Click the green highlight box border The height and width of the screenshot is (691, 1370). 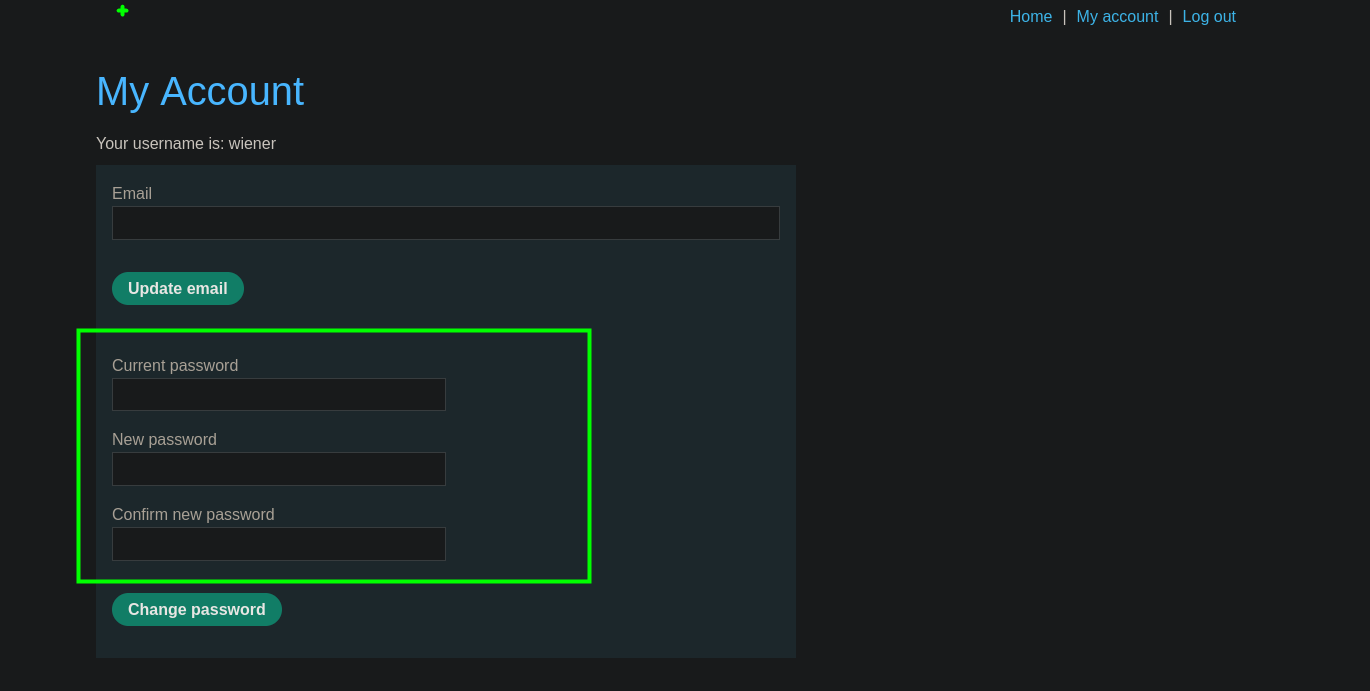(x=589, y=455)
